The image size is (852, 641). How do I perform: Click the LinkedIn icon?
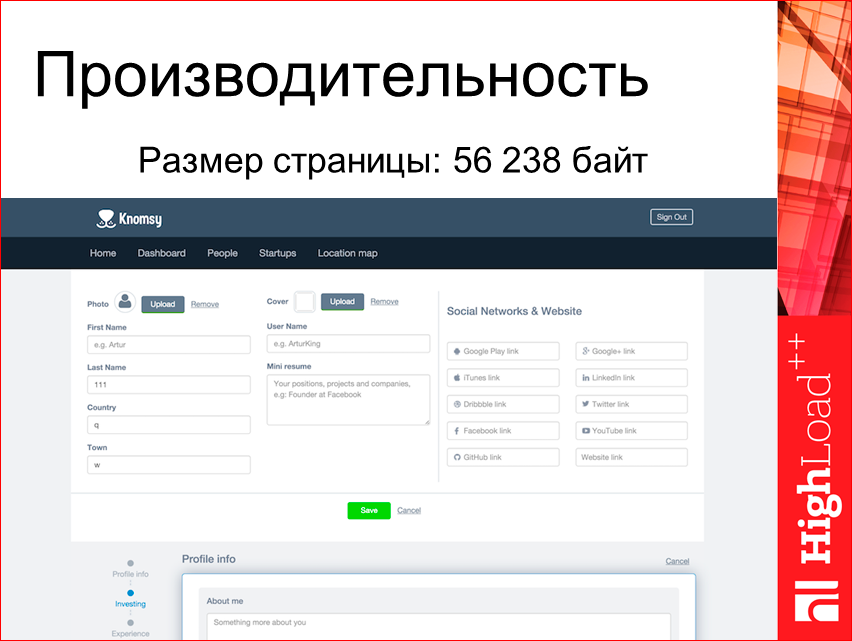(x=584, y=377)
